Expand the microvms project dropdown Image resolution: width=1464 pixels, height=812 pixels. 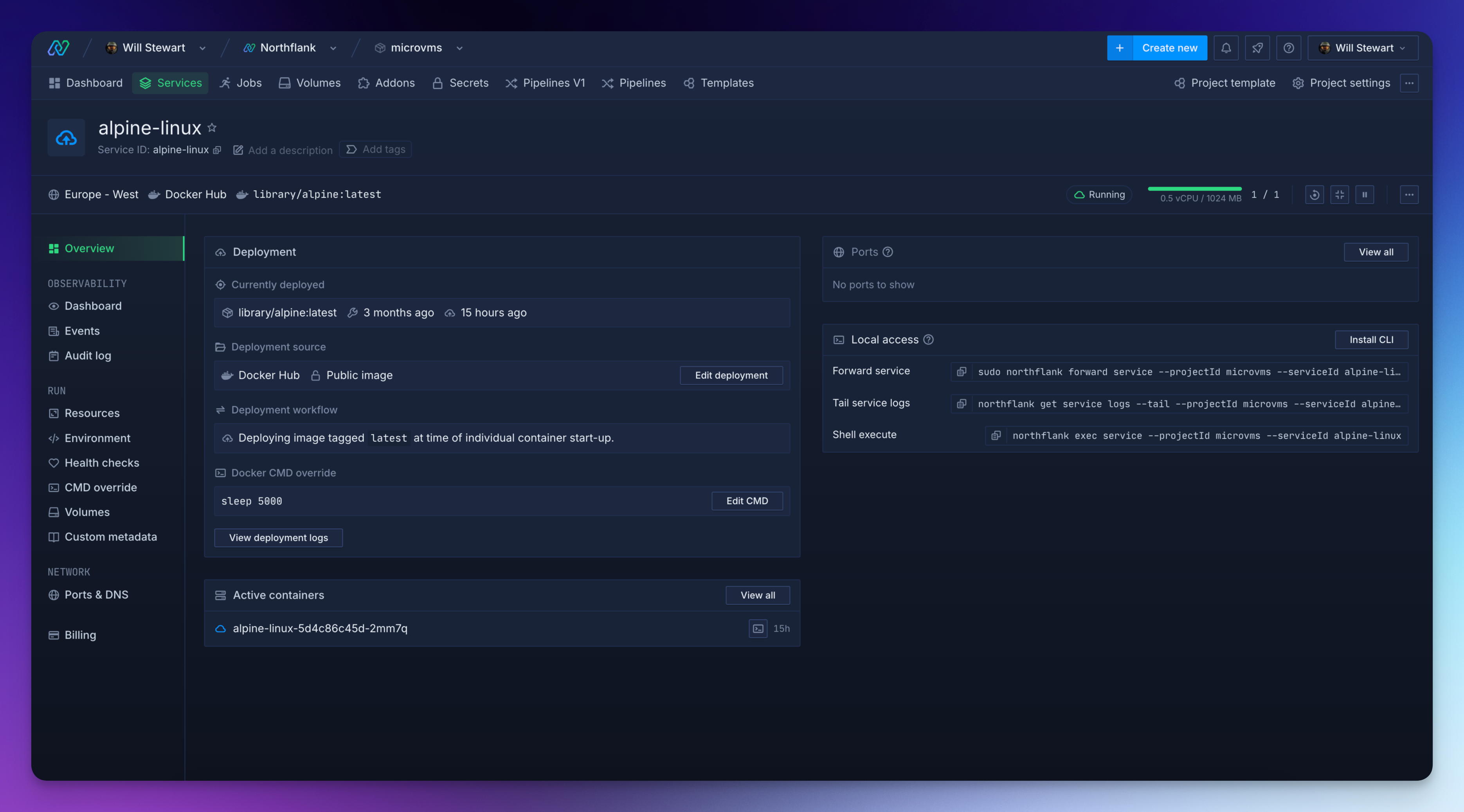pyautogui.click(x=459, y=48)
